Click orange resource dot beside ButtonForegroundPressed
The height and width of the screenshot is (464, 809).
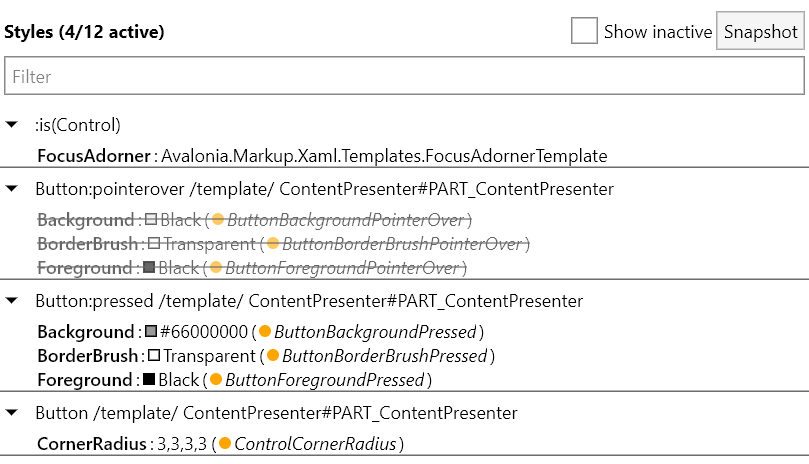216,380
